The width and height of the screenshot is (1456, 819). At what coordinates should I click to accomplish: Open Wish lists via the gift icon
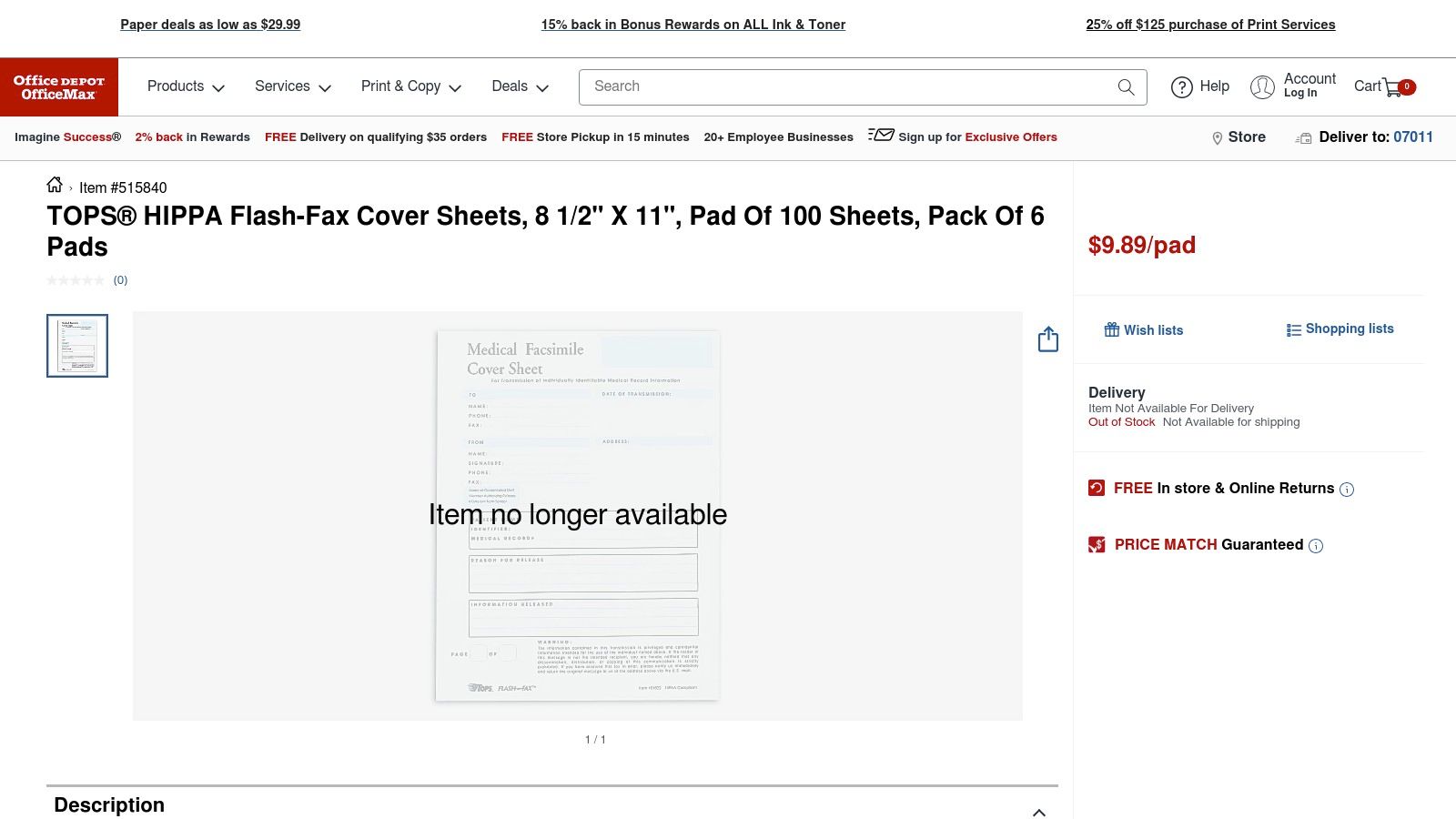coord(1111,329)
